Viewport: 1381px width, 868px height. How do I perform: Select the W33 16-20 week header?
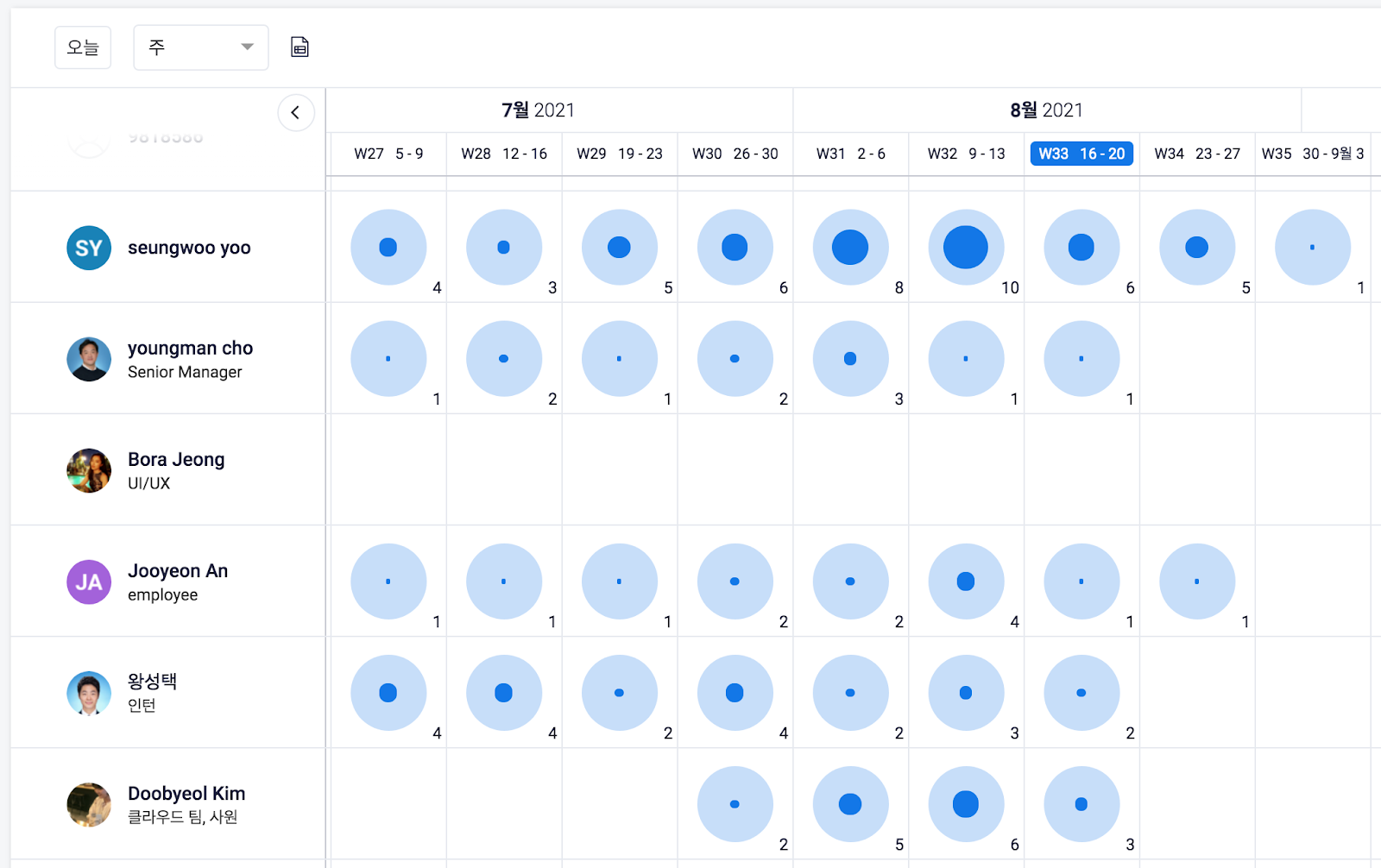pos(1081,154)
